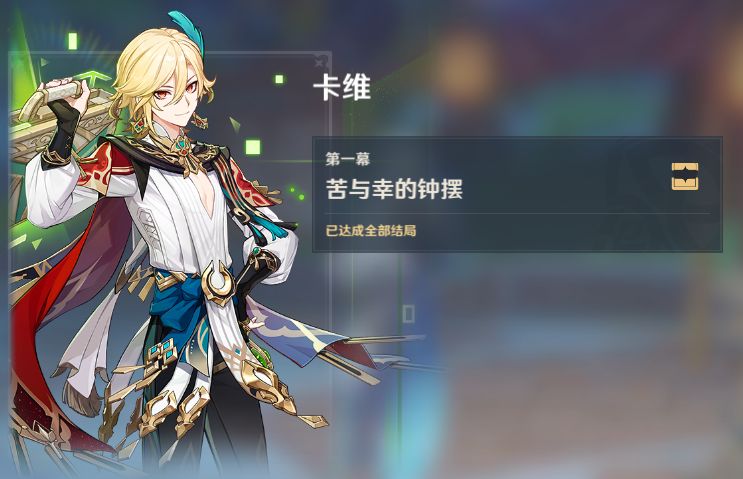Click the small green square beside name

[279, 79]
